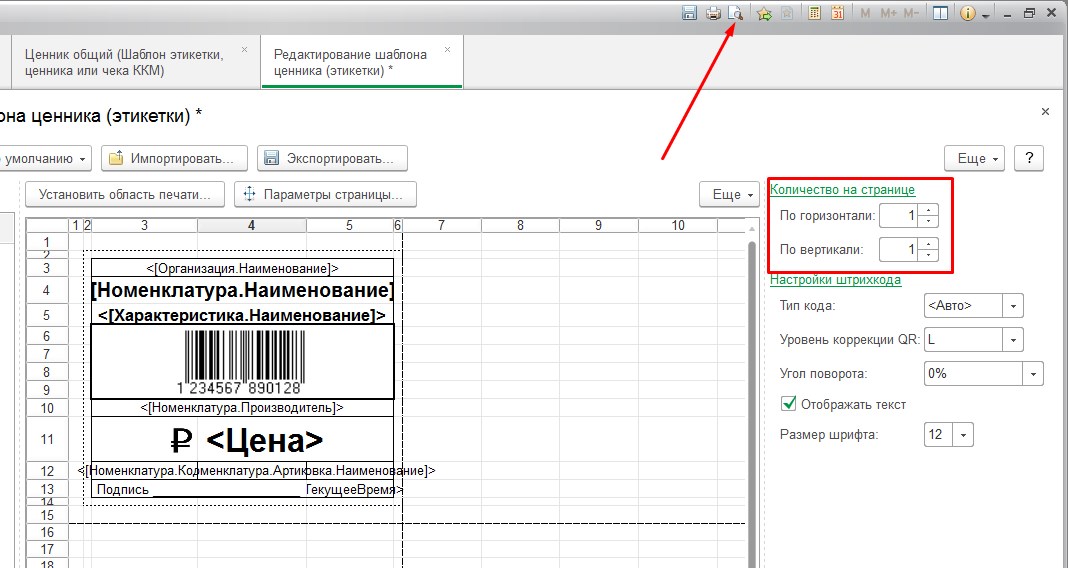Click the M- memory subtract button
Image resolution: width=1068 pixels, height=568 pixels.
tap(911, 13)
